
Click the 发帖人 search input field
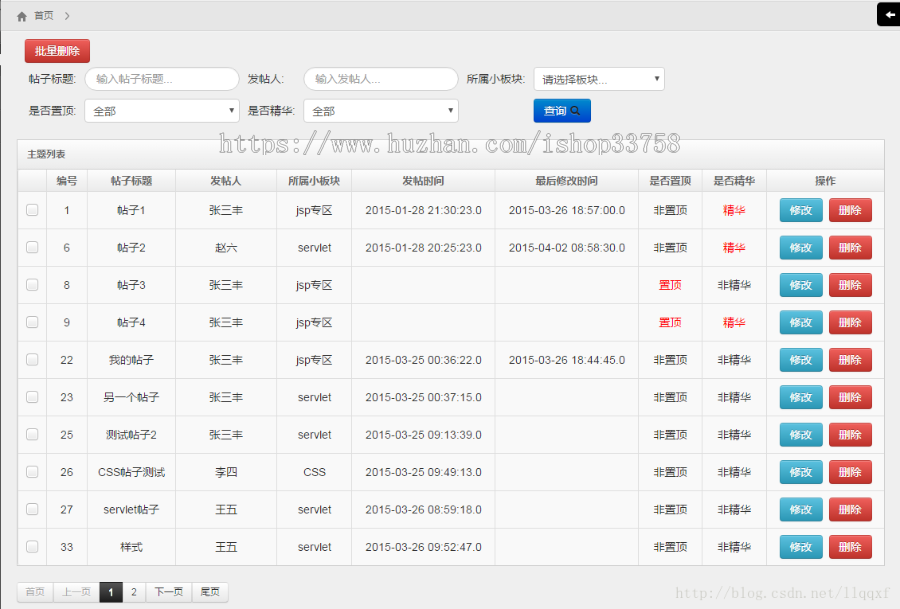380,78
